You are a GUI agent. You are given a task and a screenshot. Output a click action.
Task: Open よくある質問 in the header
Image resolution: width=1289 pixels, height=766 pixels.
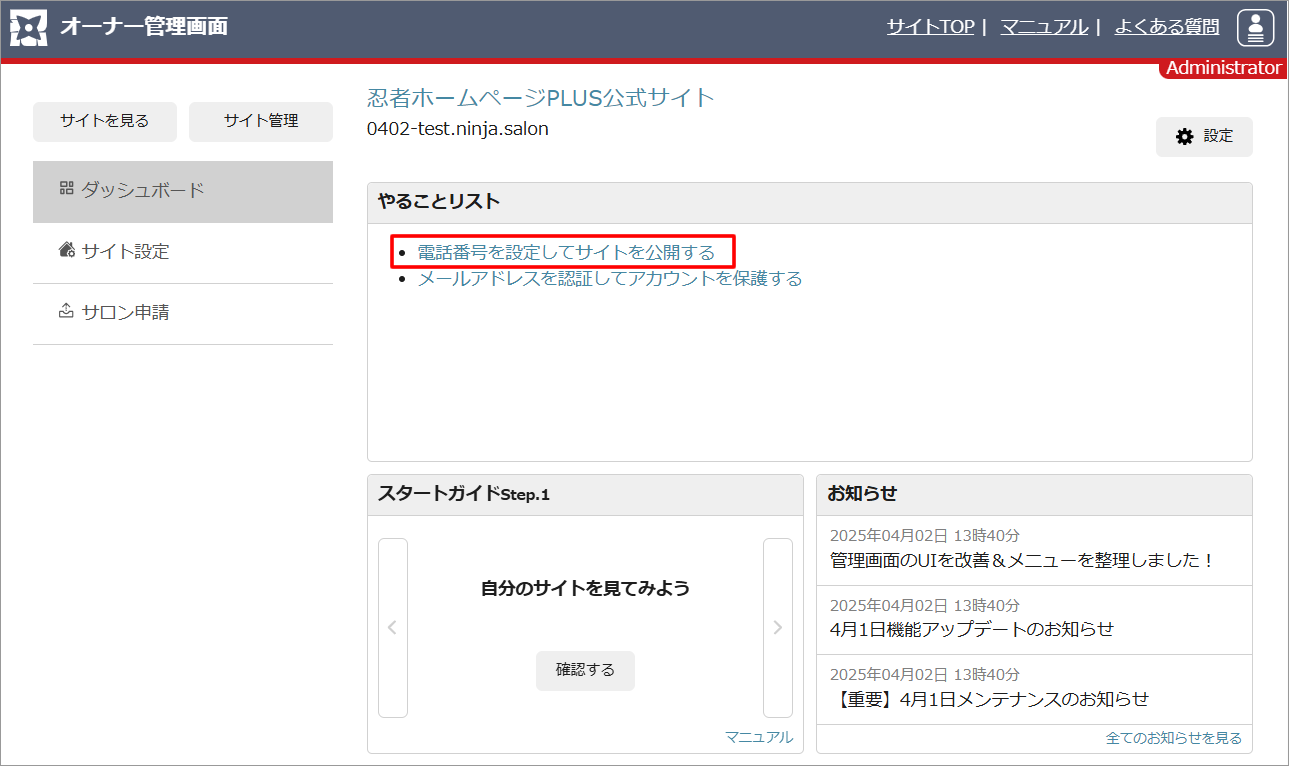[1166, 27]
